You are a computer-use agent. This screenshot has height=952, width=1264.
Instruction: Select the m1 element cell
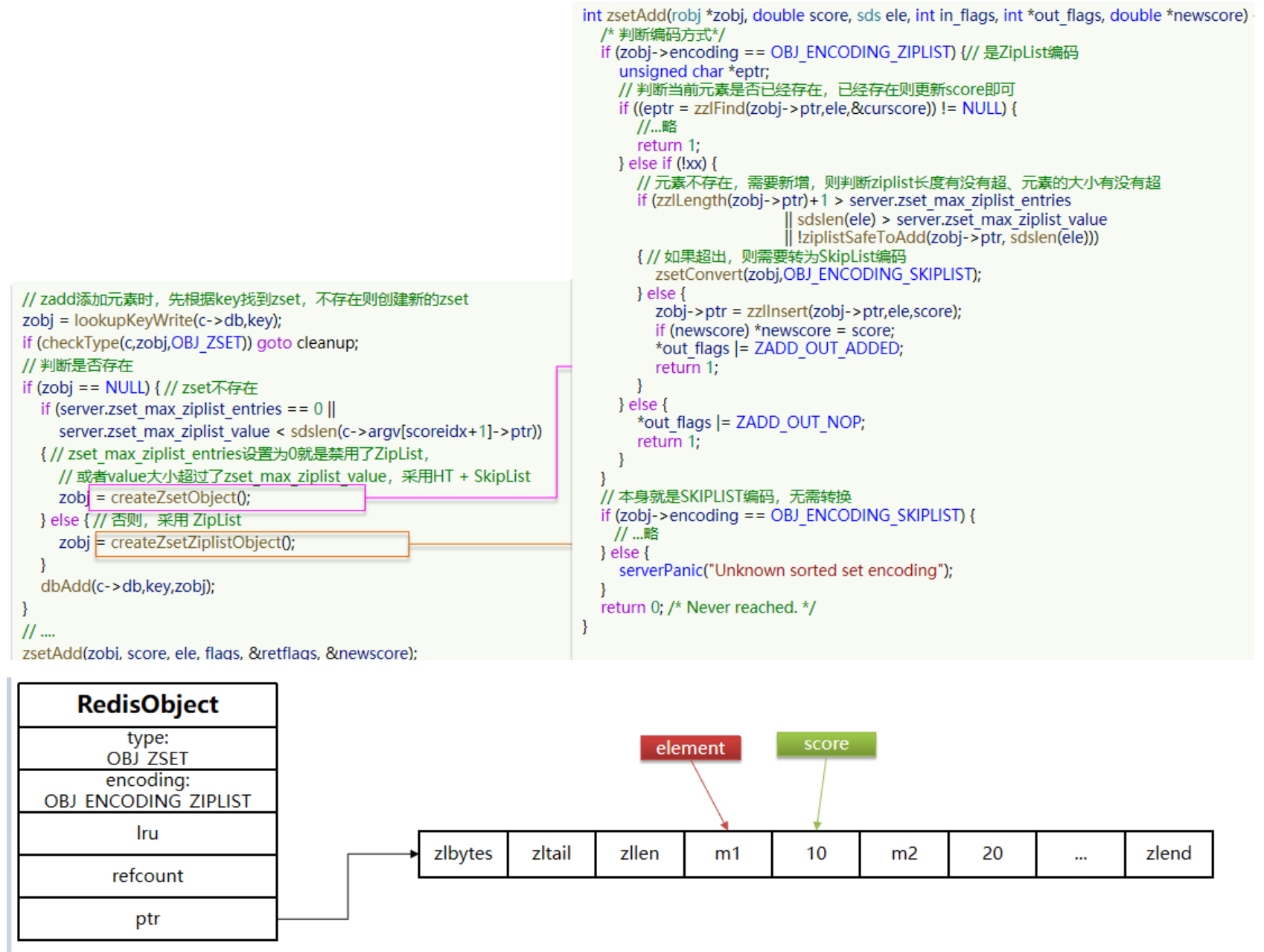pyautogui.click(x=727, y=854)
